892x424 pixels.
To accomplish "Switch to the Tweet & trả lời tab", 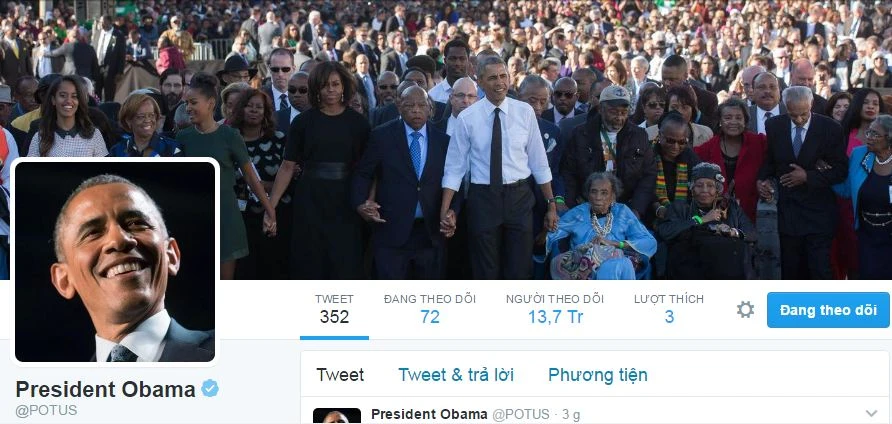I will click(x=456, y=375).
